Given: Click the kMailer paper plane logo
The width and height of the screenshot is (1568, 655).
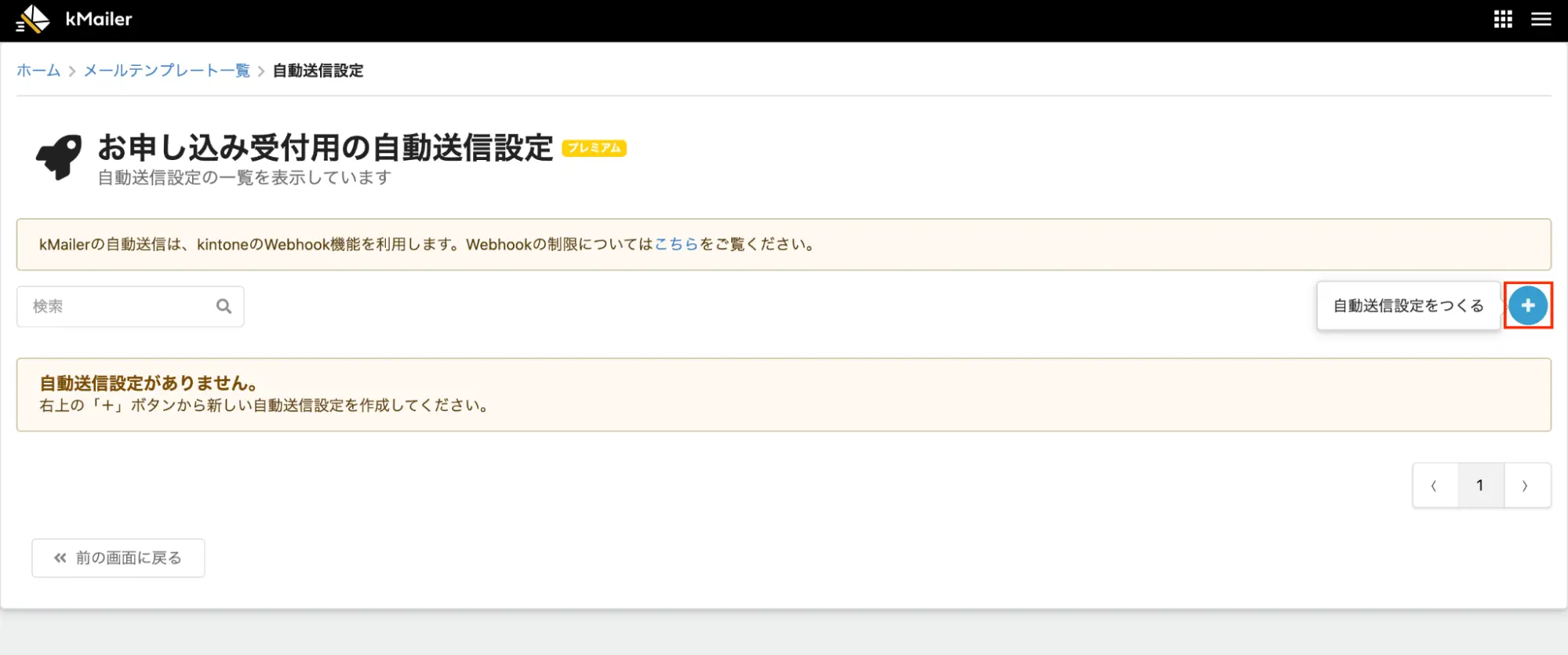Looking at the screenshot, I should [x=33, y=19].
